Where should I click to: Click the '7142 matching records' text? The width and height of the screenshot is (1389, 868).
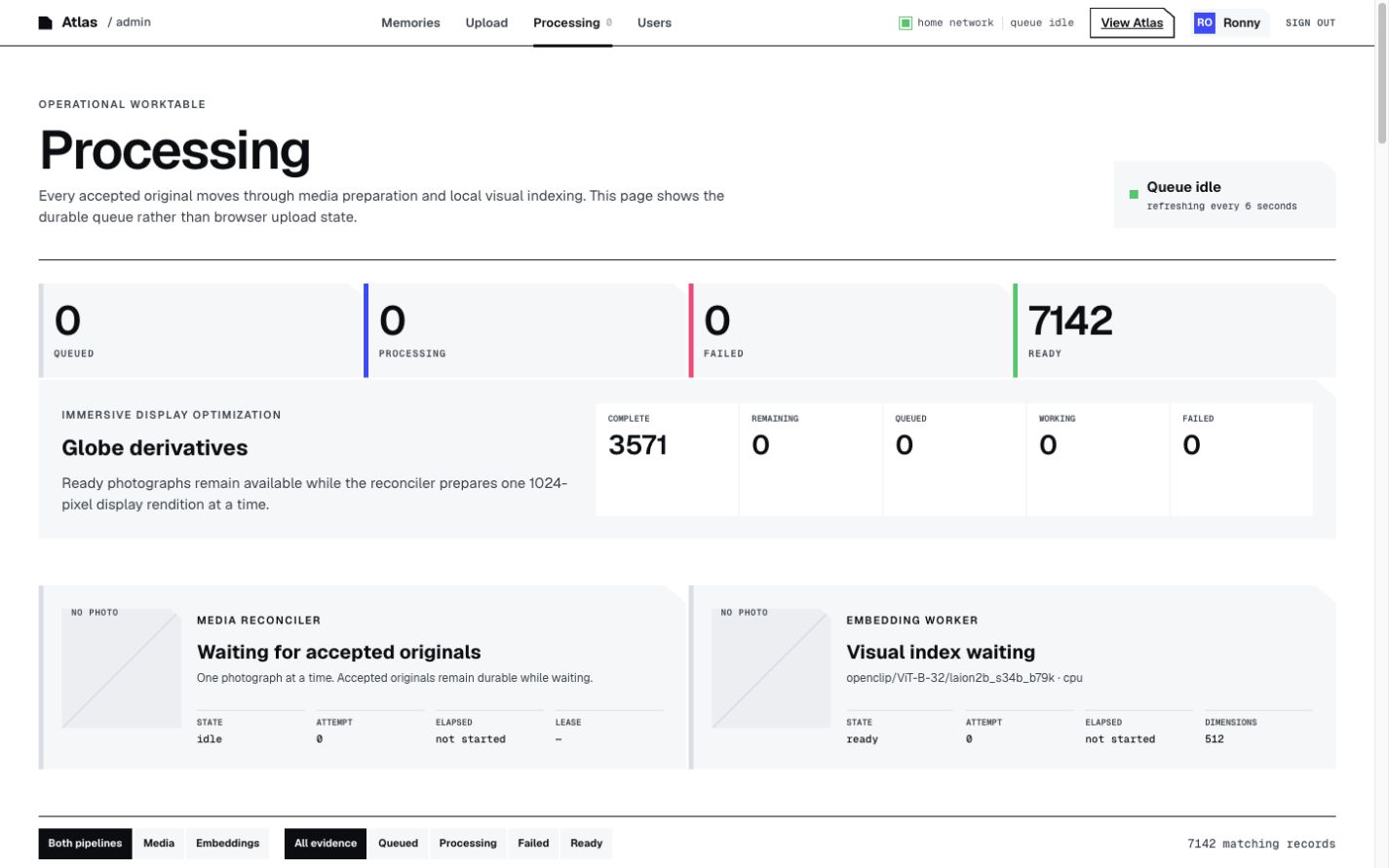click(x=1261, y=844)
